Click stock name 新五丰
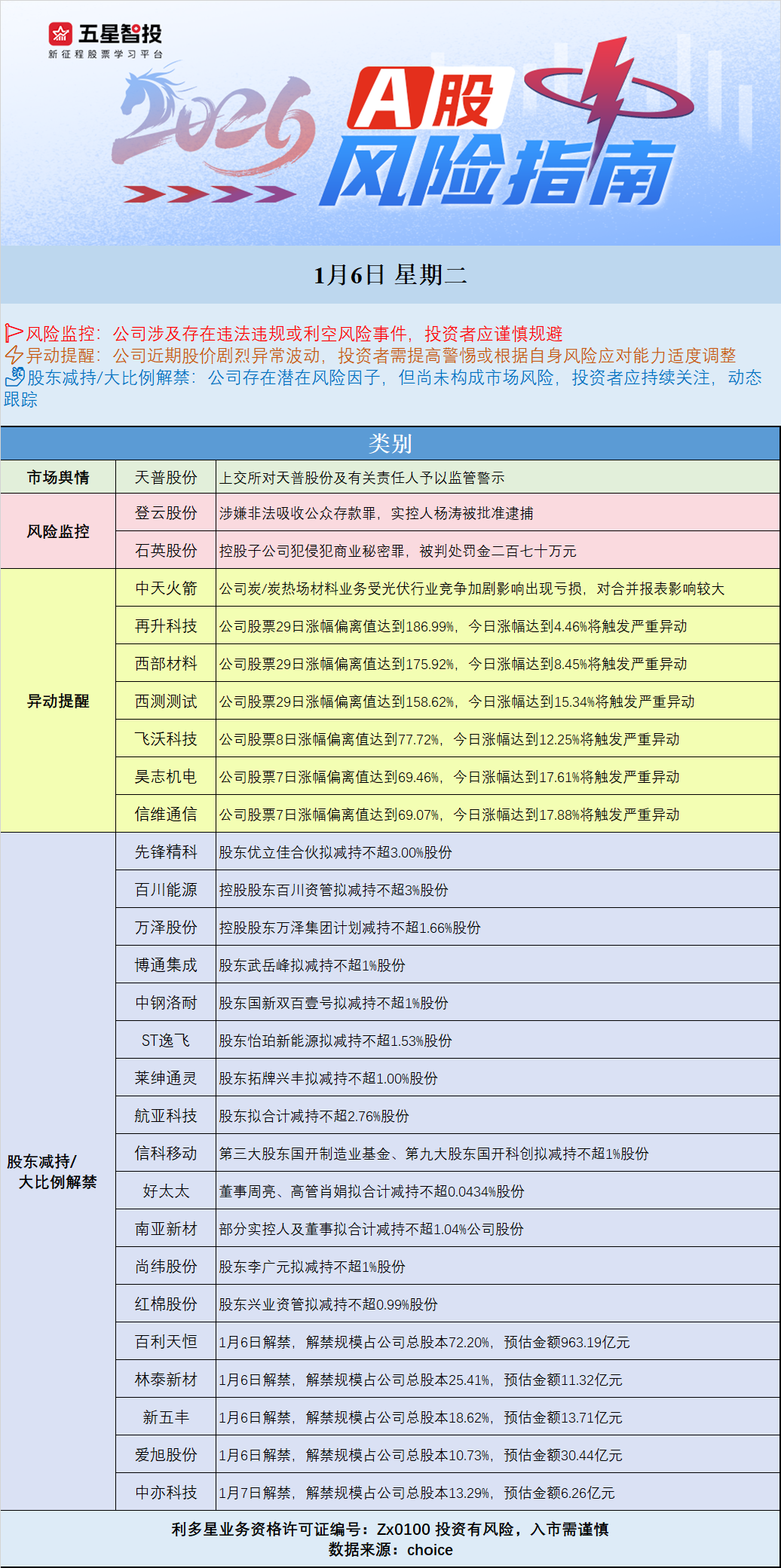Viewport: 781px width, 1568px height. tap(166, 1417)
